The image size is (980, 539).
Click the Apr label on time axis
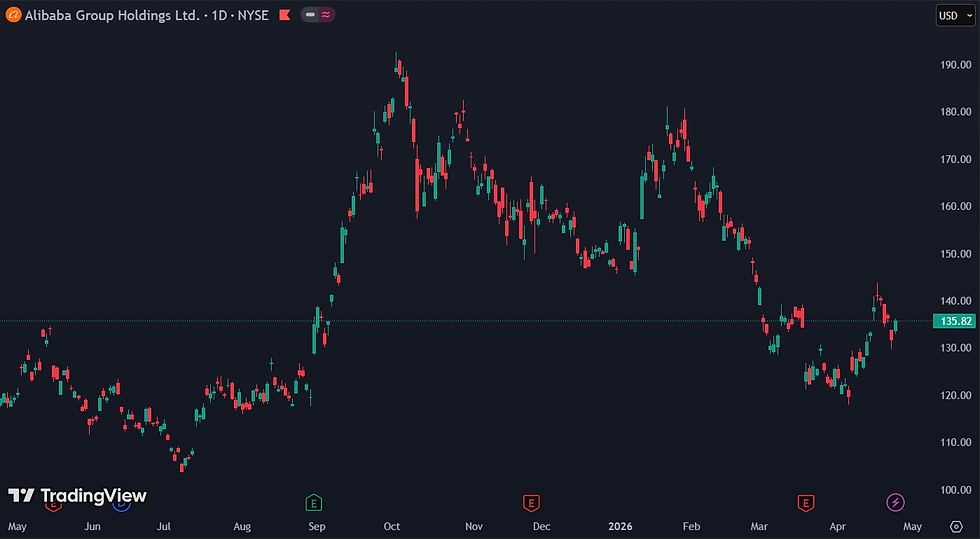click(838, 526)
